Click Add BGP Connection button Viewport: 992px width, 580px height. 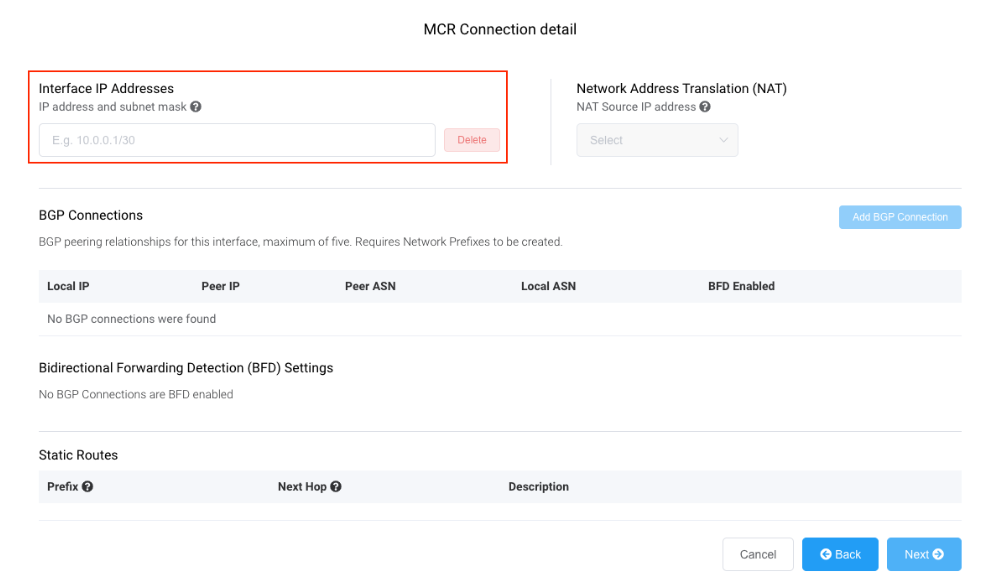click(900, 217)
